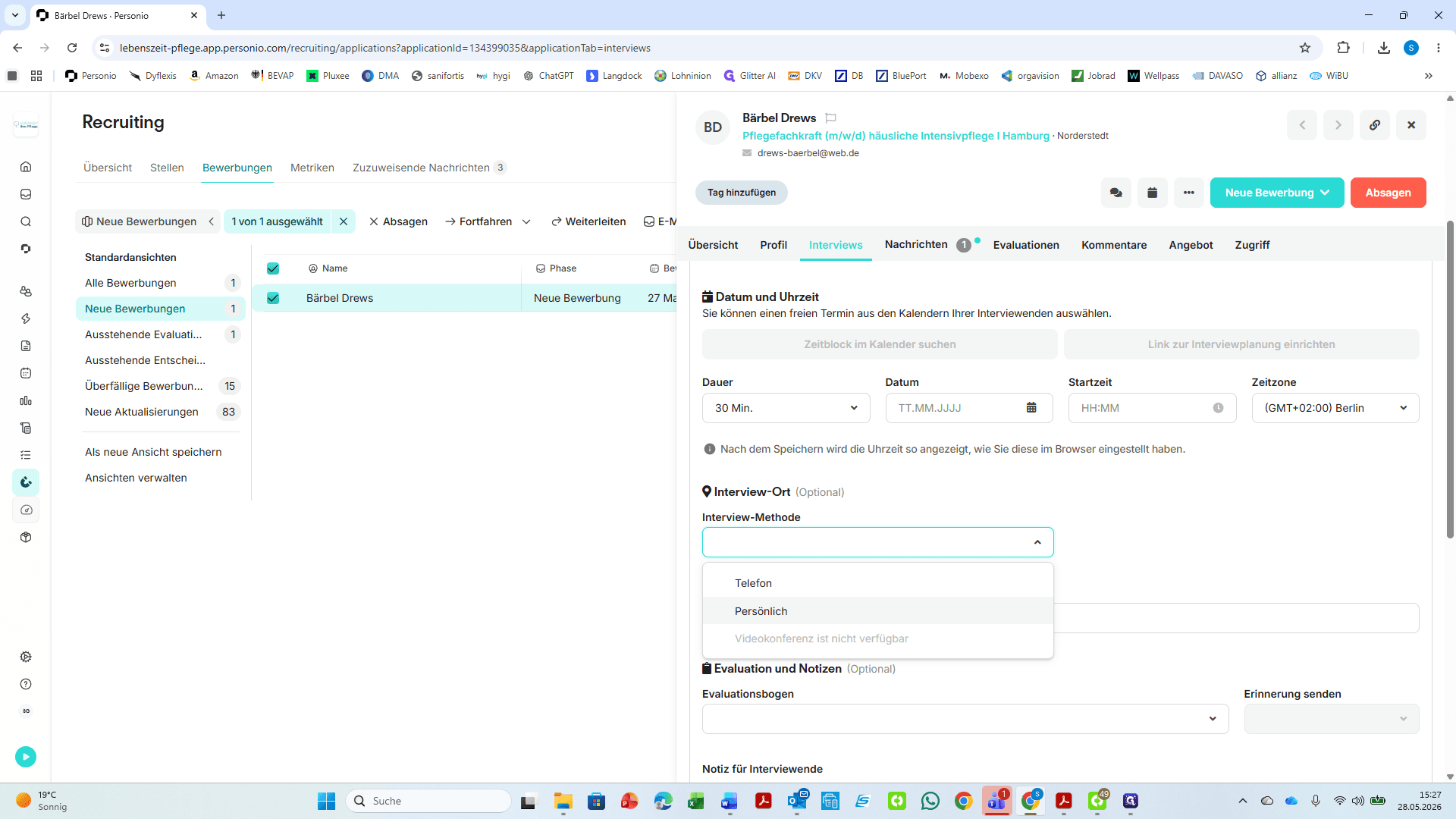Click the clock icon in Startzeit field
Image resolution: width=1456 pixels, height=819 pixels.
[1219, 408]
